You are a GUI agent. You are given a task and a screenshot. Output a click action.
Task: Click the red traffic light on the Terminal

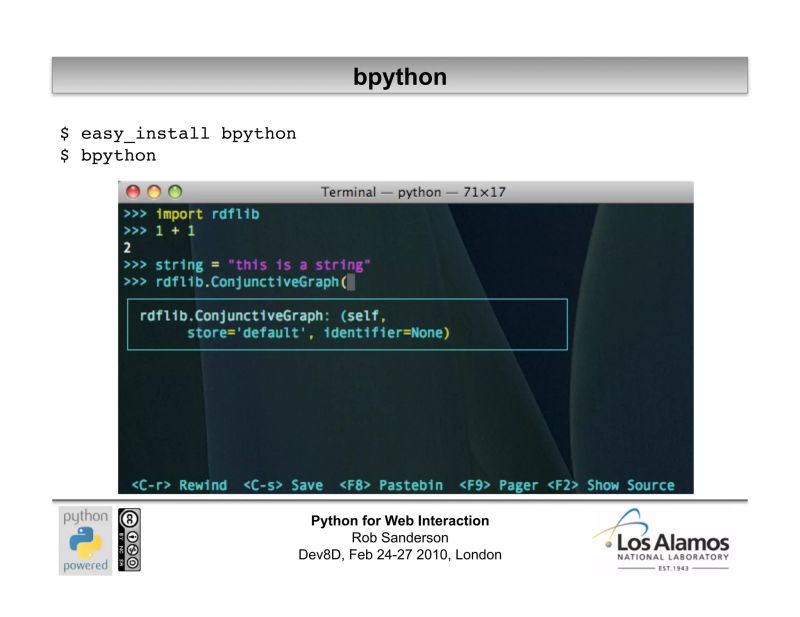(x=135, y=191)
